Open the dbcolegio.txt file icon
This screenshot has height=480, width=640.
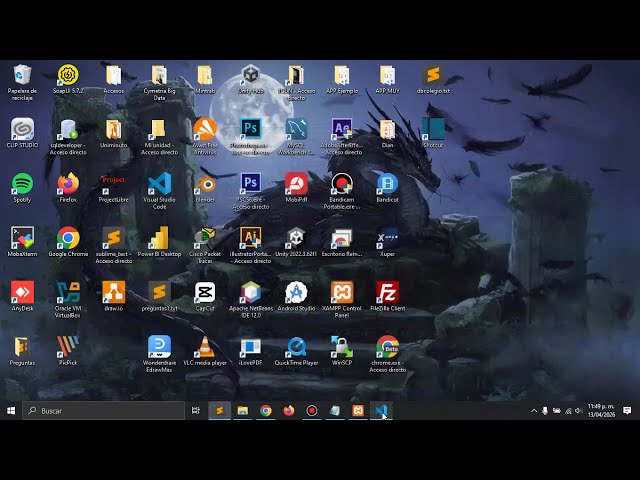433,79
